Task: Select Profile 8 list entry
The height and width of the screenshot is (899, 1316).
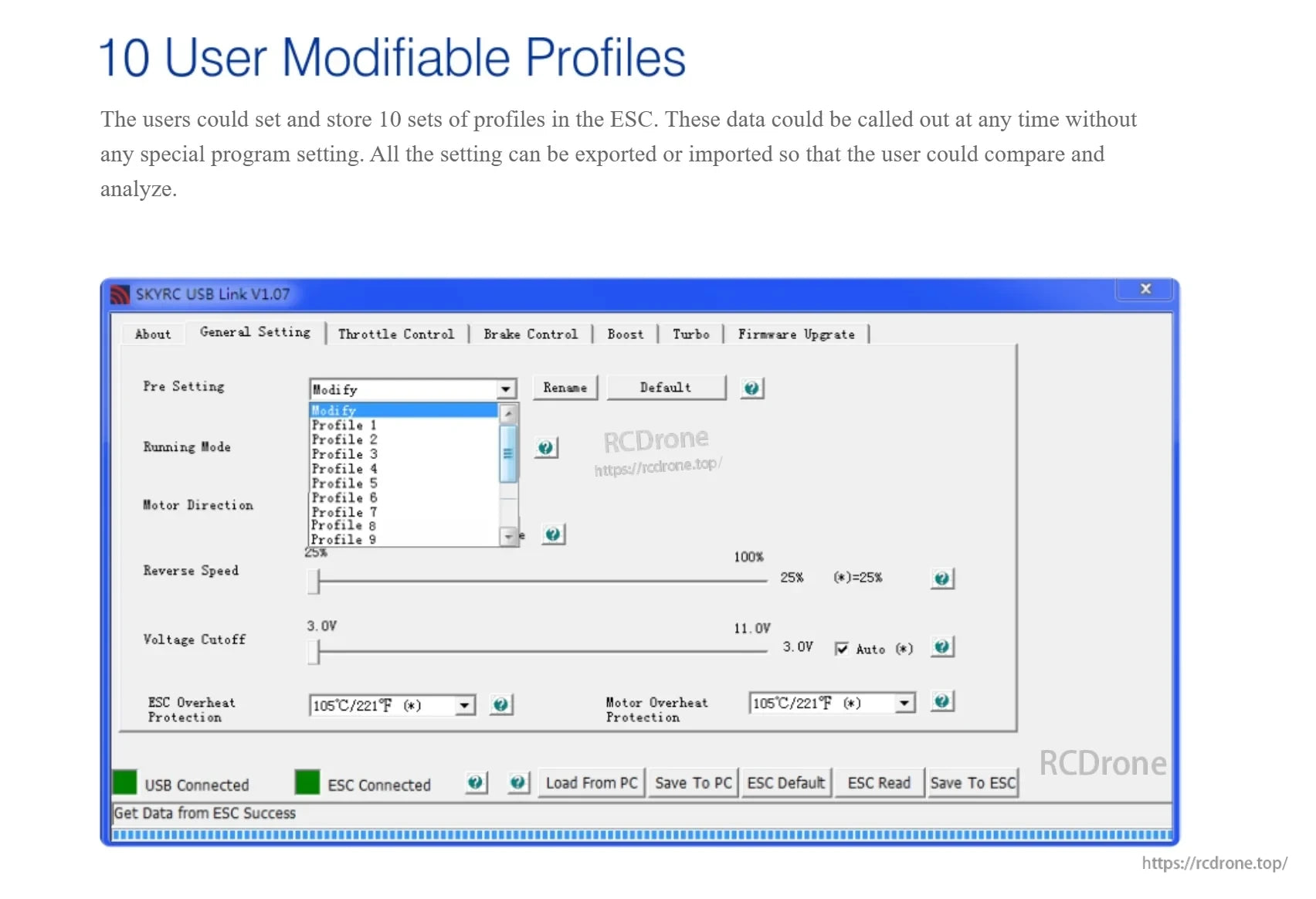Action: click(403, 525)
